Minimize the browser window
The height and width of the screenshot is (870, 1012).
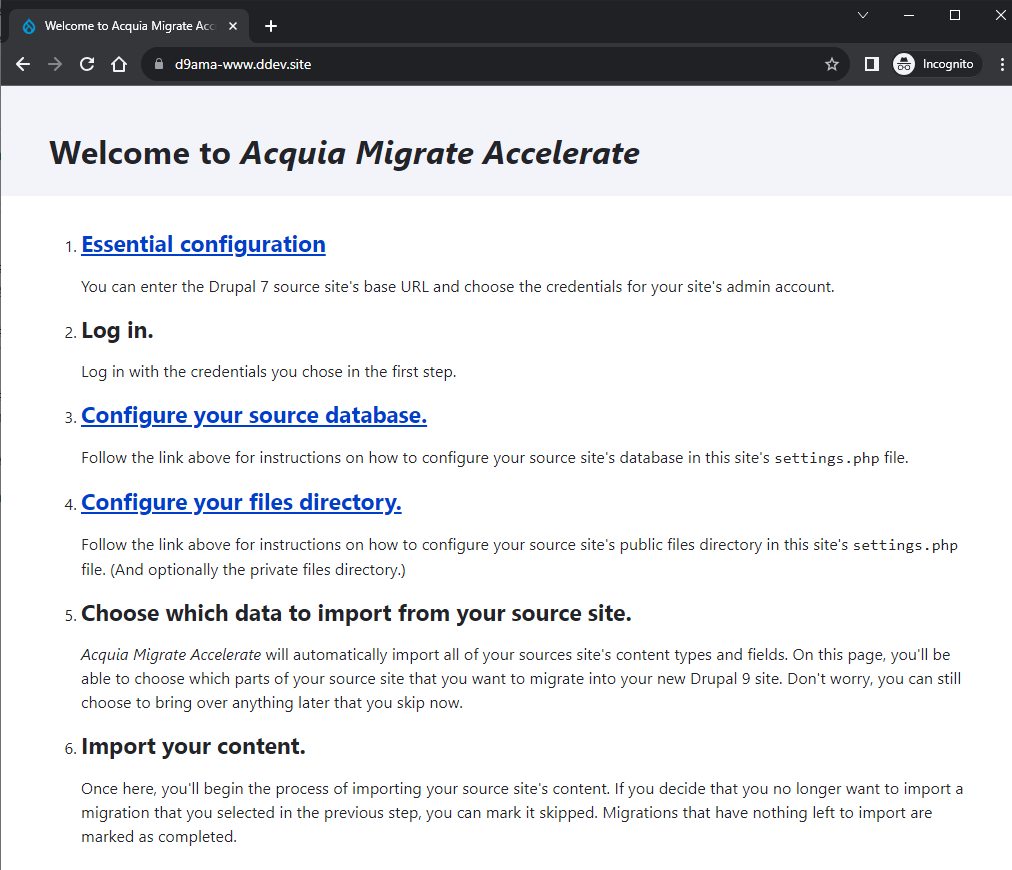click(908, 15)
